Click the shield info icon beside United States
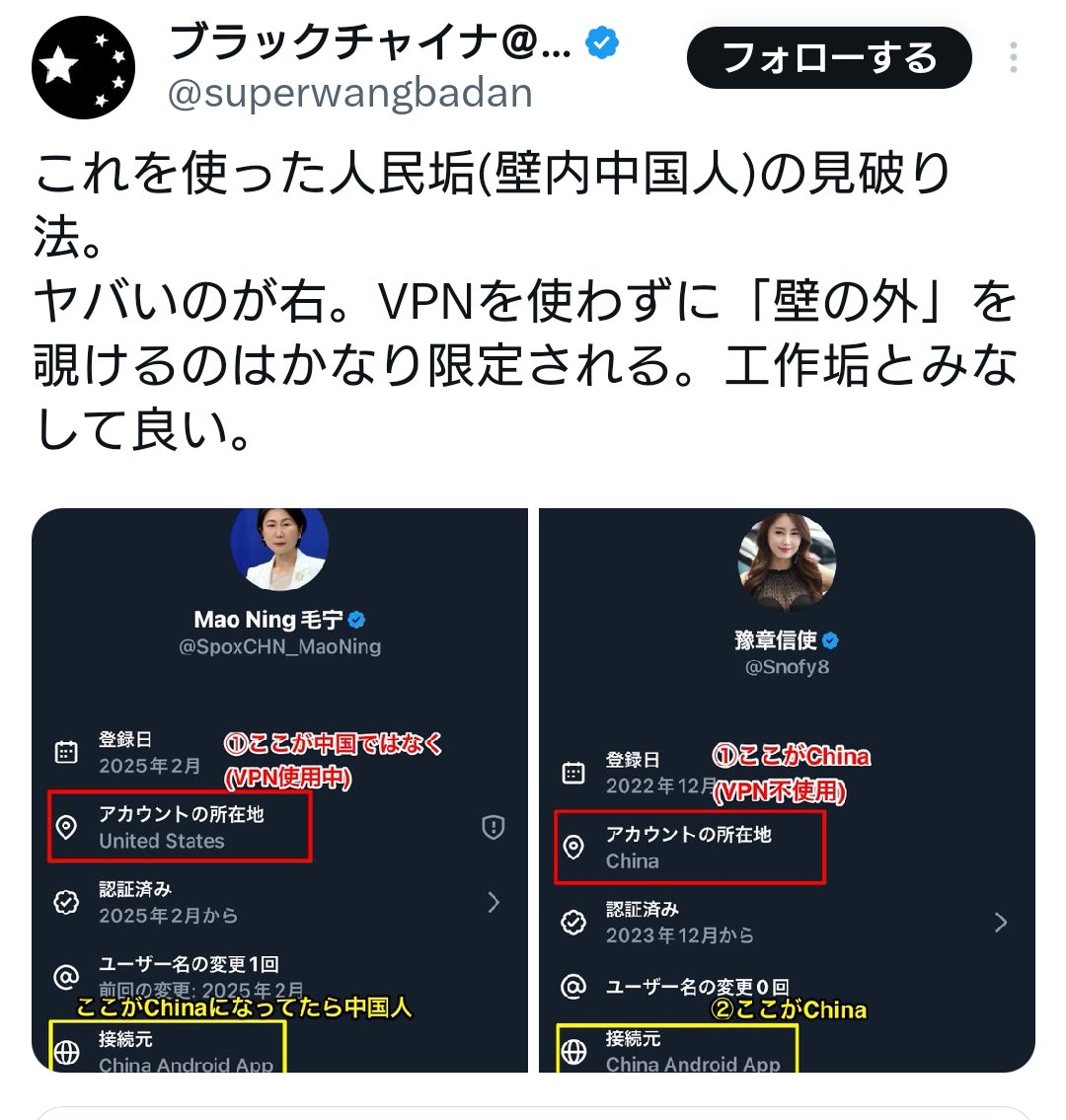1066x1120 pixels. tap(493, 827)
